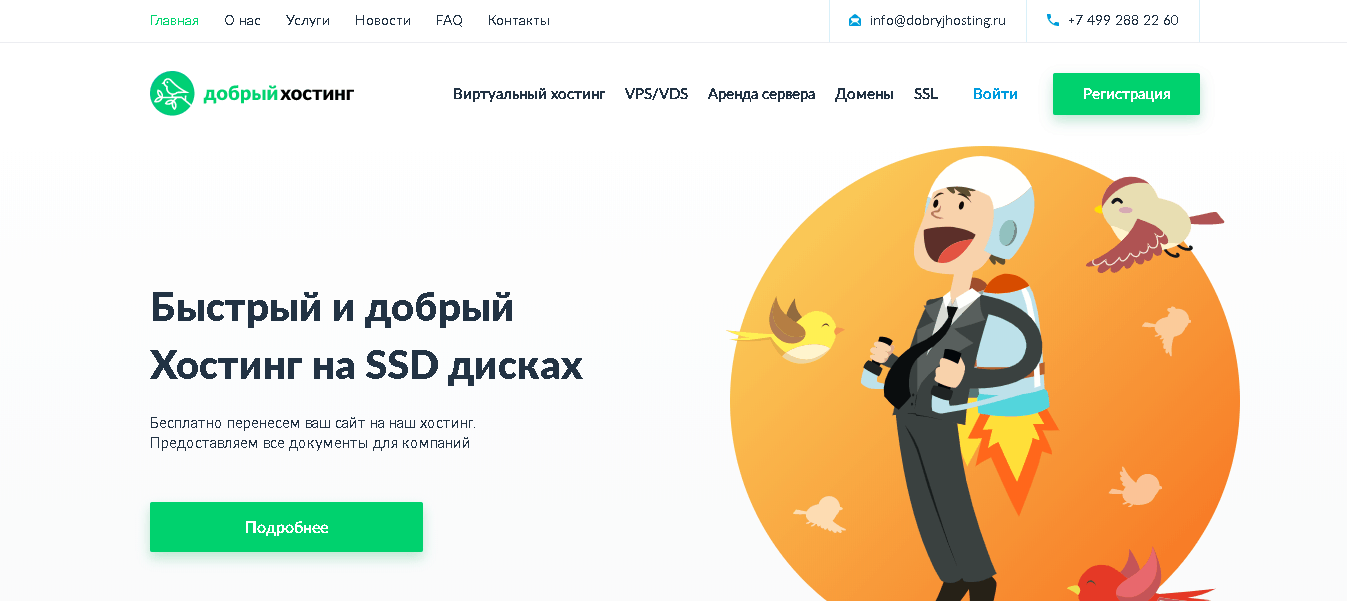Image resolution: width=1347 pixels, height=601 pixels.
Task: Click the email envelope icon
Action: (x=855, y=20)
